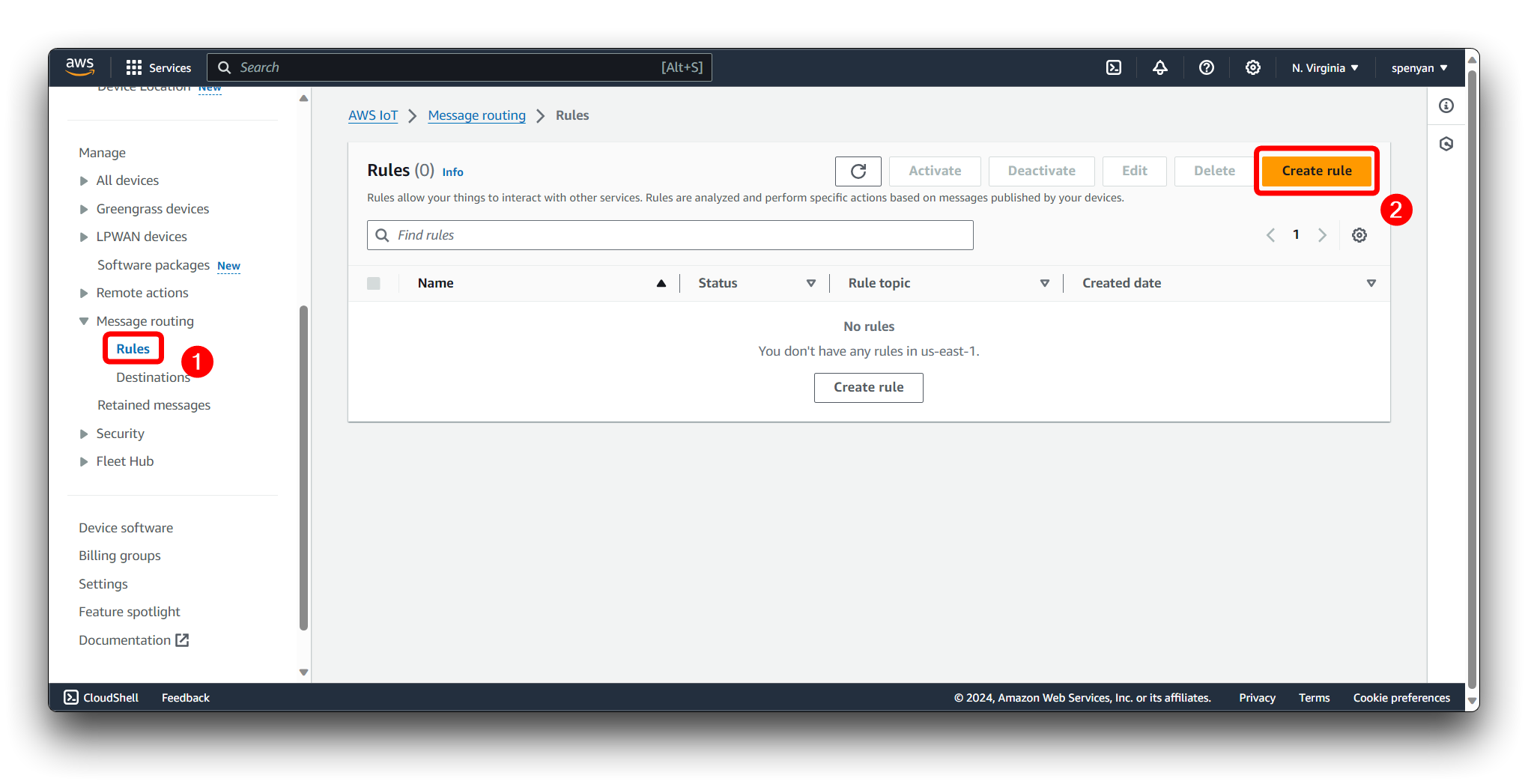
Task: Open the N. Virginia region dropdown
Action: coord(1324,67)
